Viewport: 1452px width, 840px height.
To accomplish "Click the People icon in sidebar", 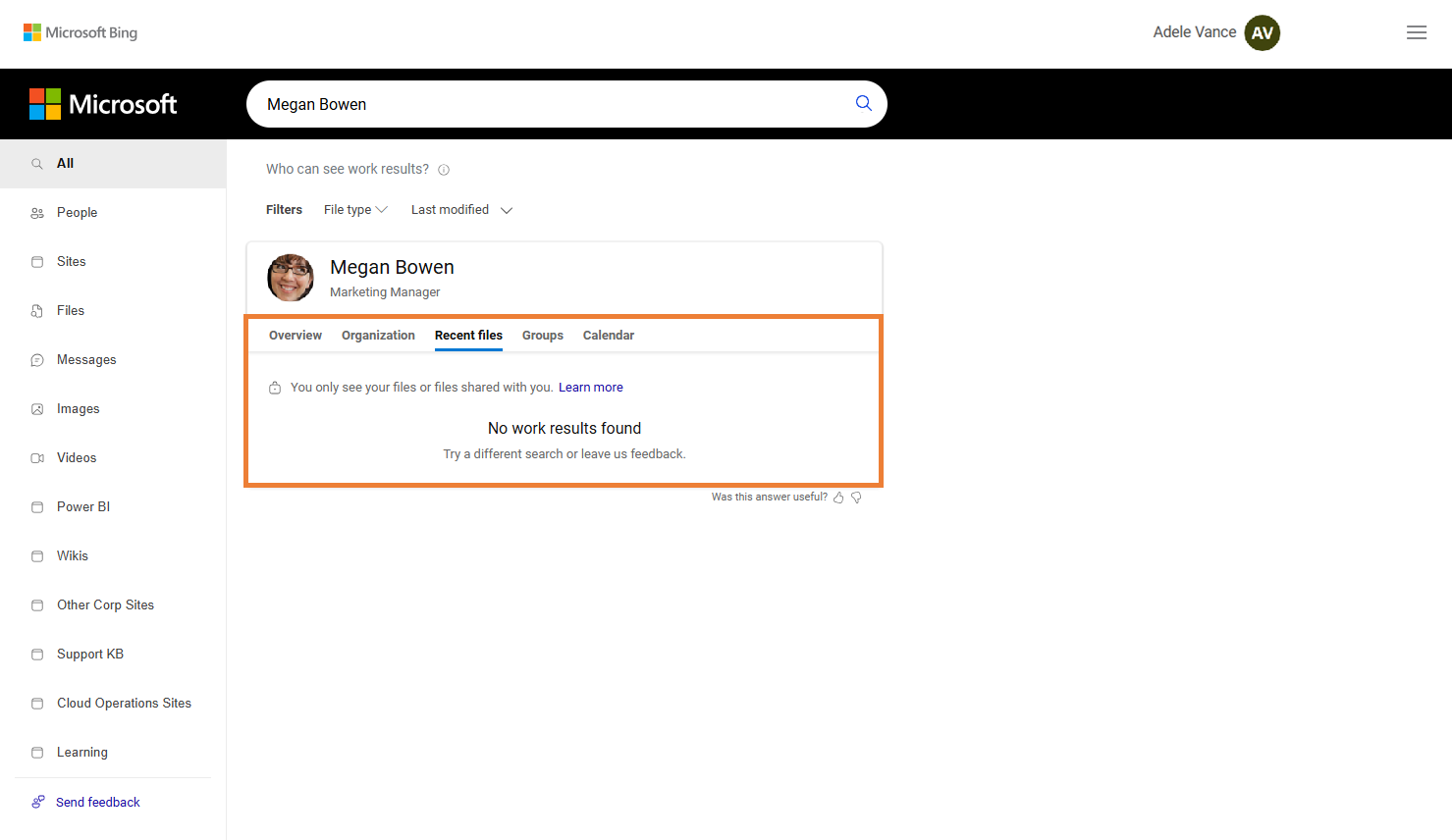I will [x=37, y=213].
